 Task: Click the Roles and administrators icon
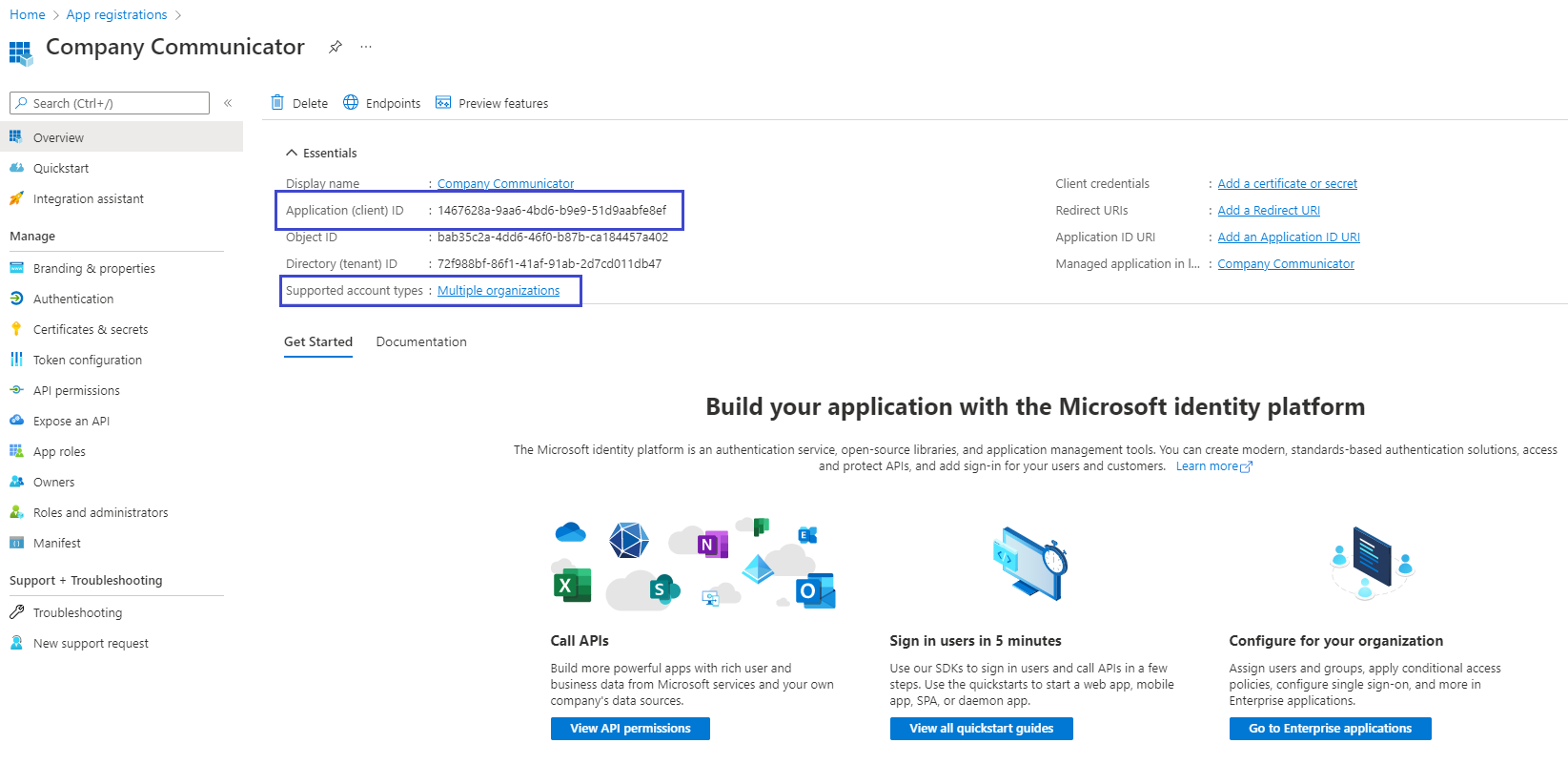pyautogui.click(x=16, y=512)
